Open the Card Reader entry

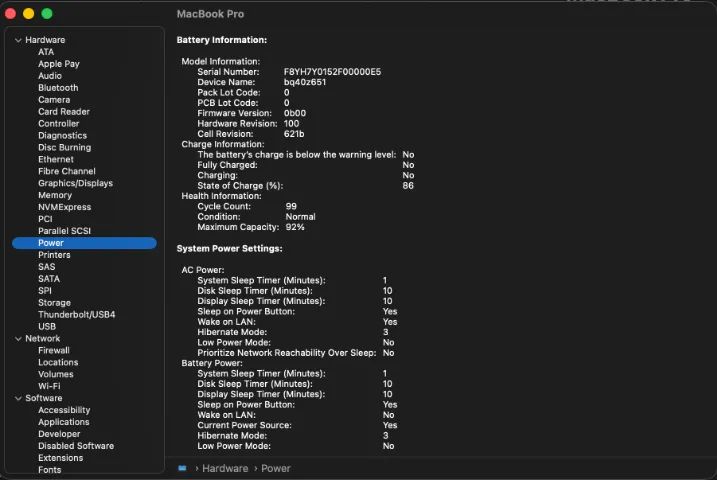click(x=64, y=112)
